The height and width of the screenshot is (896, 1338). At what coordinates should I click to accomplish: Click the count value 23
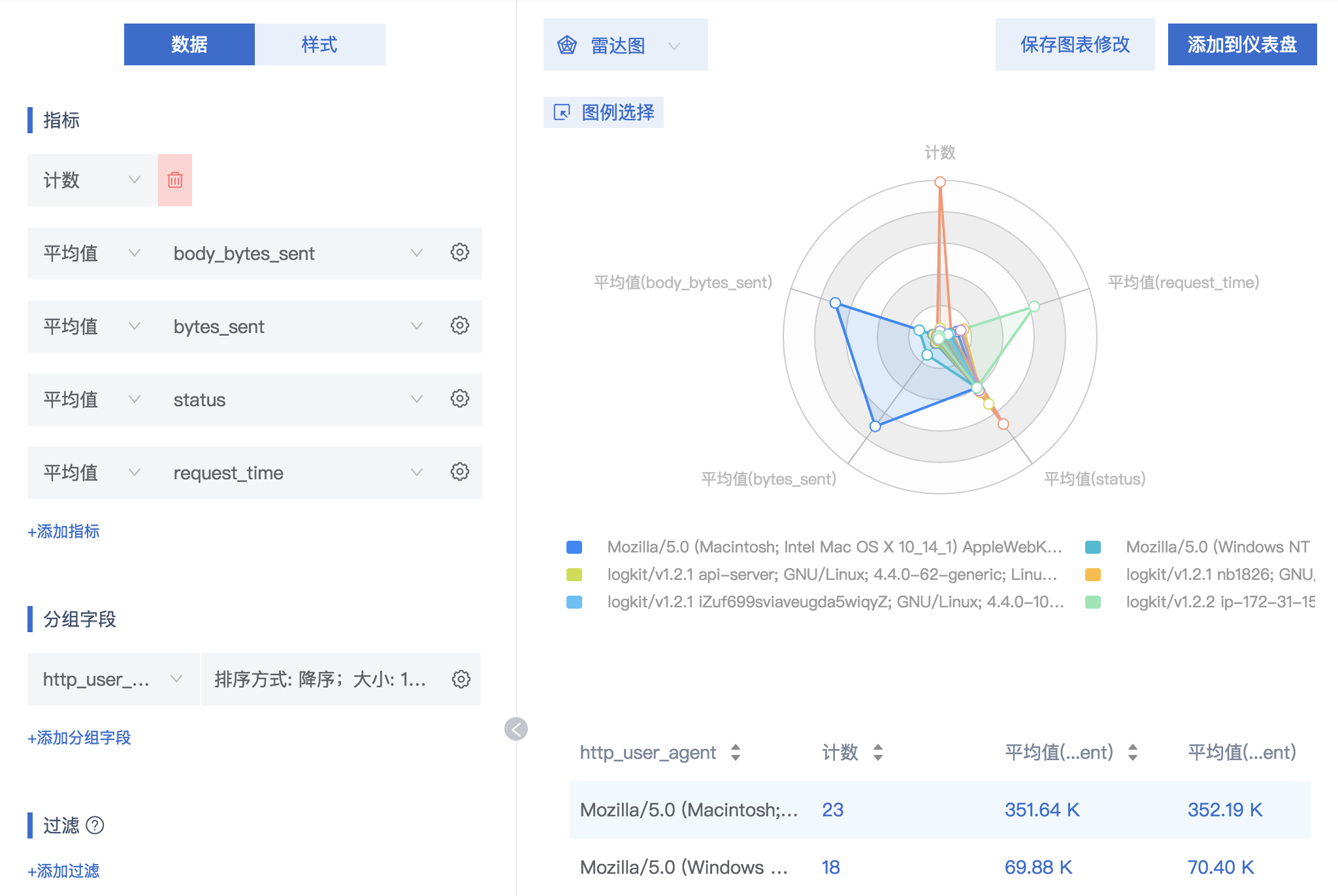click(x=833, y=810)
